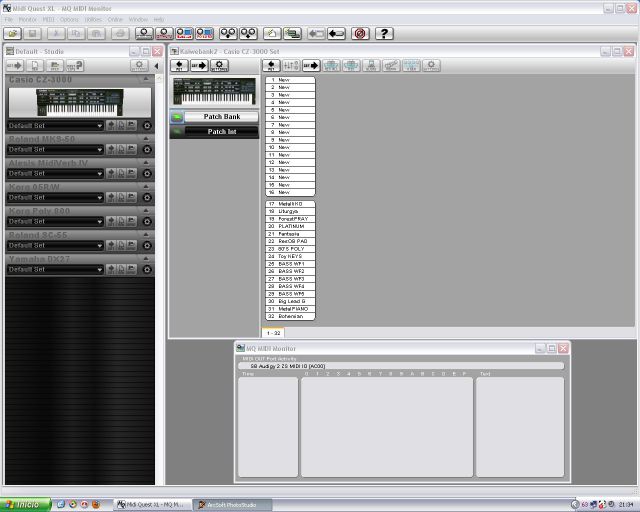
Task: Click the Put icon left of the keyboard thumbnail
Action: [179, 65]
